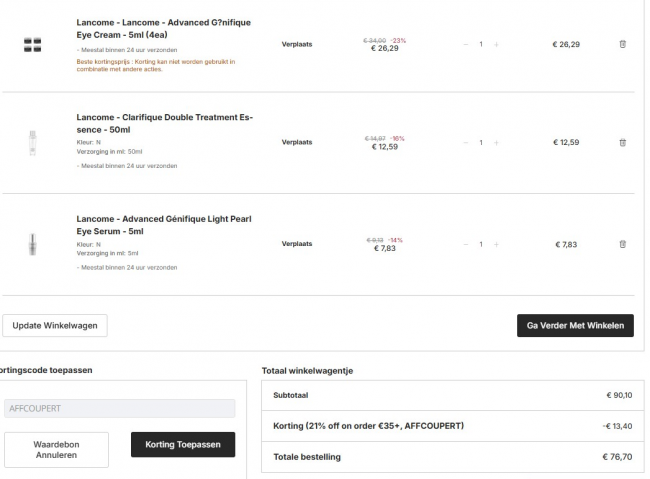Viewport: 650px width, 479px height.
Task: Click Verplaats for Light Pearl Eye Serum
Action: pos(296,244)
